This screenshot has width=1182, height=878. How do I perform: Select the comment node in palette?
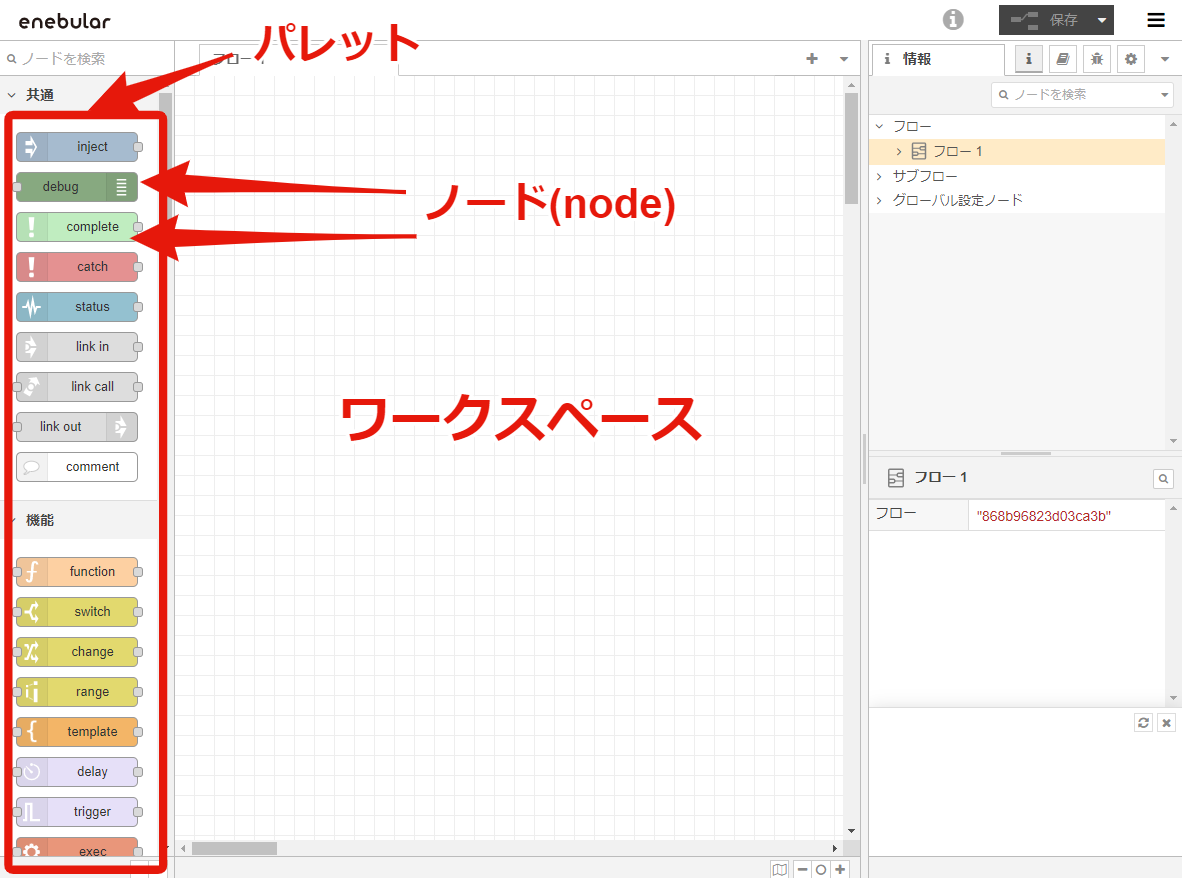click(x=77, y=467)
